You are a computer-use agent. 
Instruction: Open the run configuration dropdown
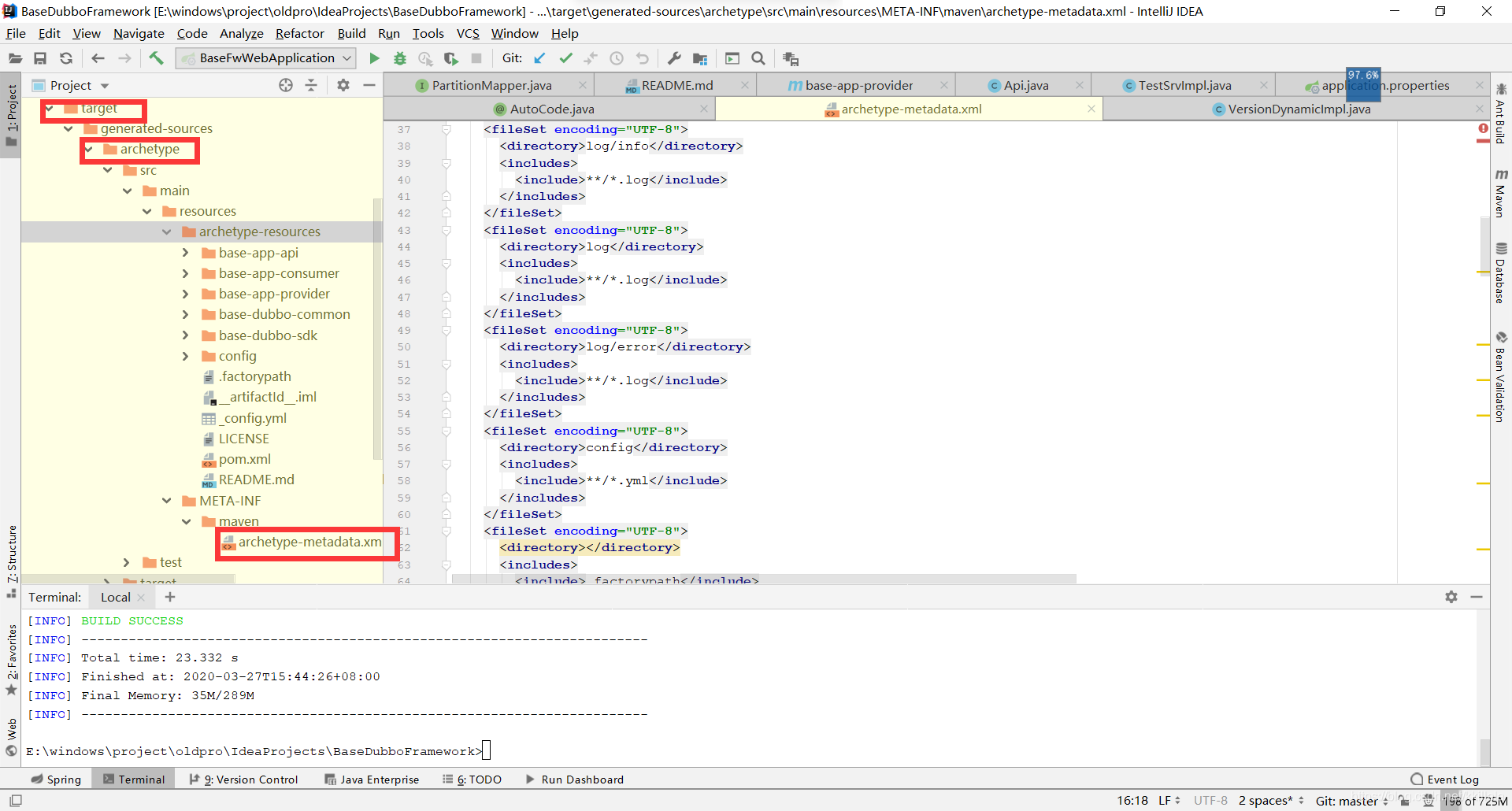pos(266,58)
